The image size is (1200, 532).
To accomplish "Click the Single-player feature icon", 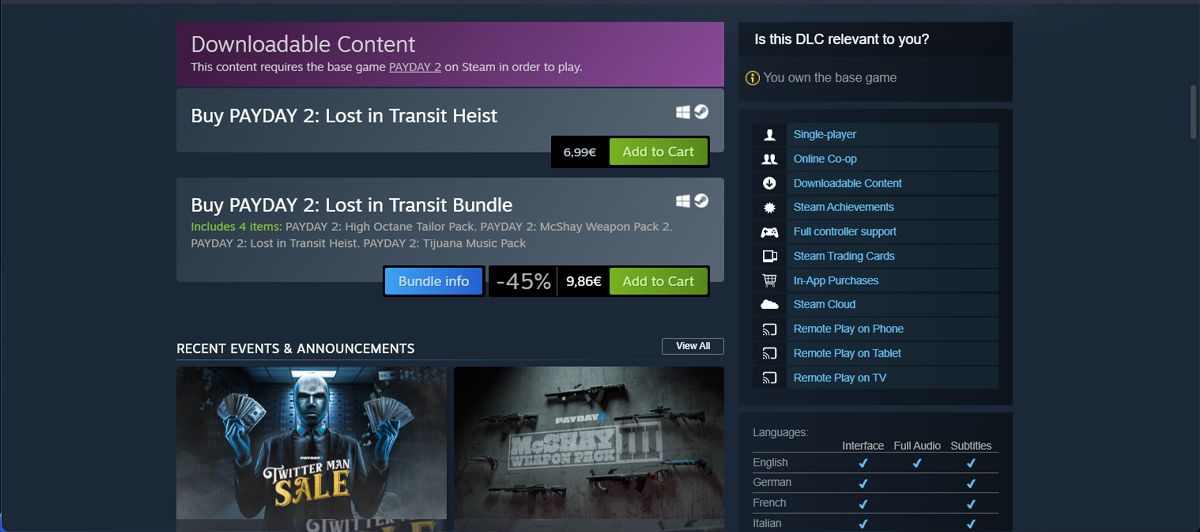I will [769, 135].
